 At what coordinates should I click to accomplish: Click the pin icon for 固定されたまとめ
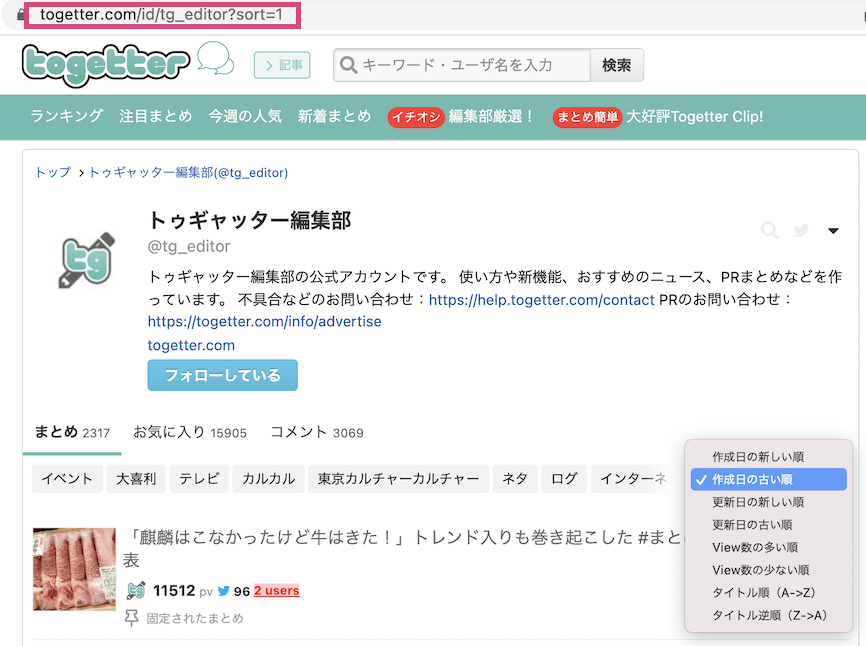pyautogui.click(x=132, y=618)
